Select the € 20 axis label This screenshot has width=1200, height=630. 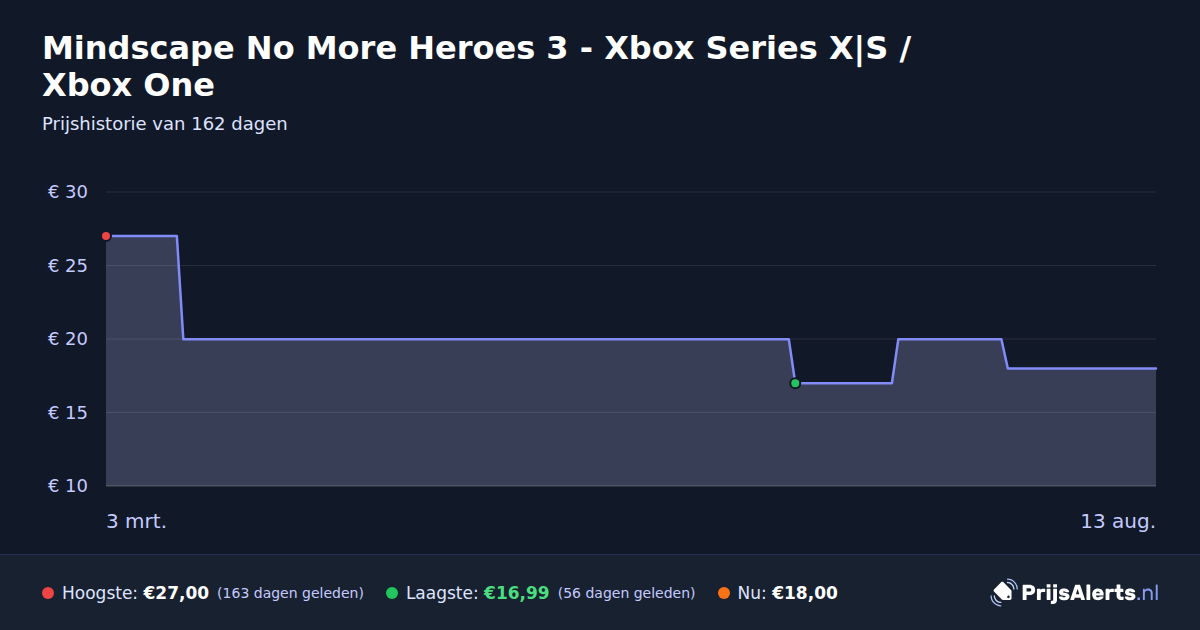pyautogui.click(x=68, y=339)
